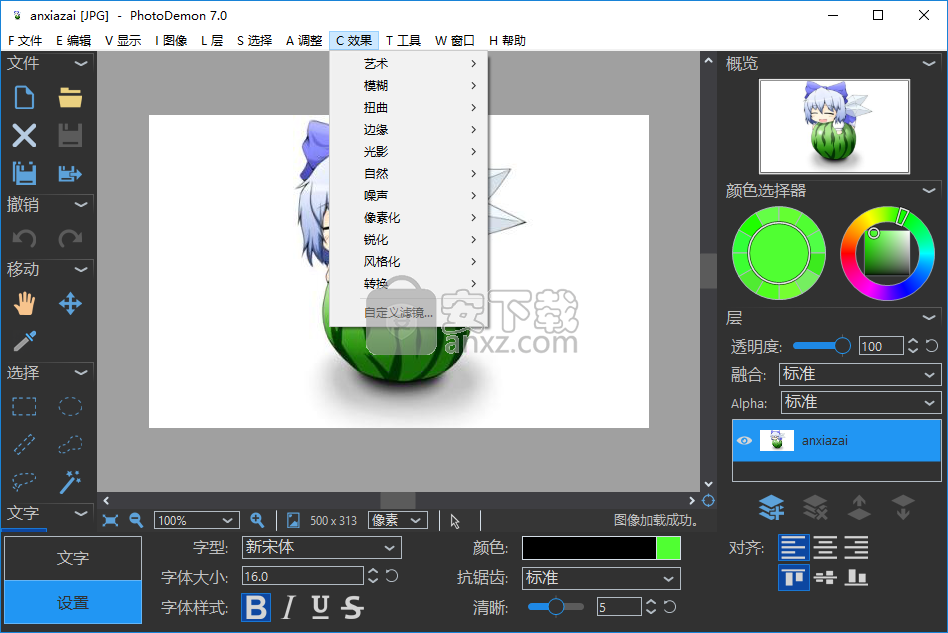Click the black text color swatch
The image size is (948, 633).
pyautogui.click(x=589, y=548)
